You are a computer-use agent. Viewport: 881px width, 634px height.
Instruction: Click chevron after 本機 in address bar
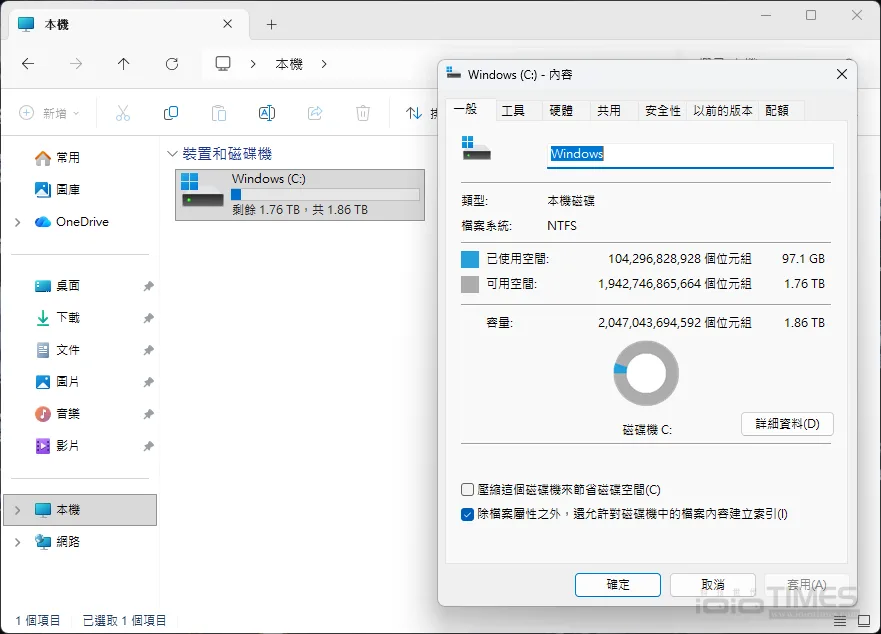point(324,64)
